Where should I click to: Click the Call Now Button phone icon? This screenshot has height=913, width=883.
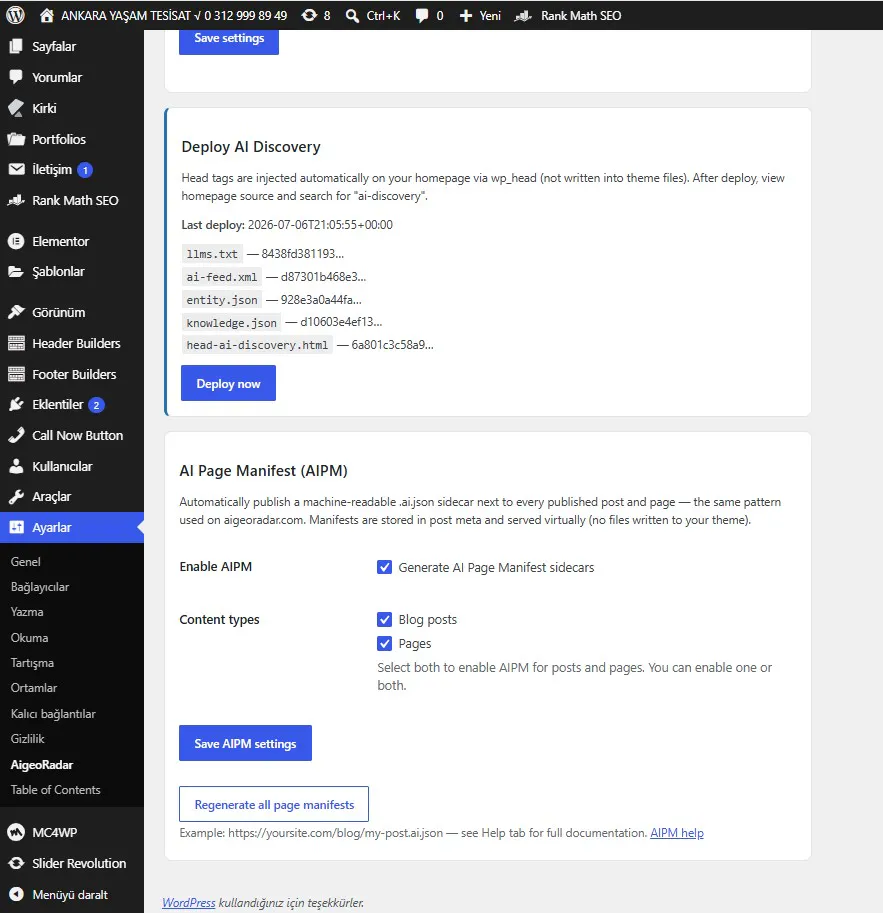16,435
